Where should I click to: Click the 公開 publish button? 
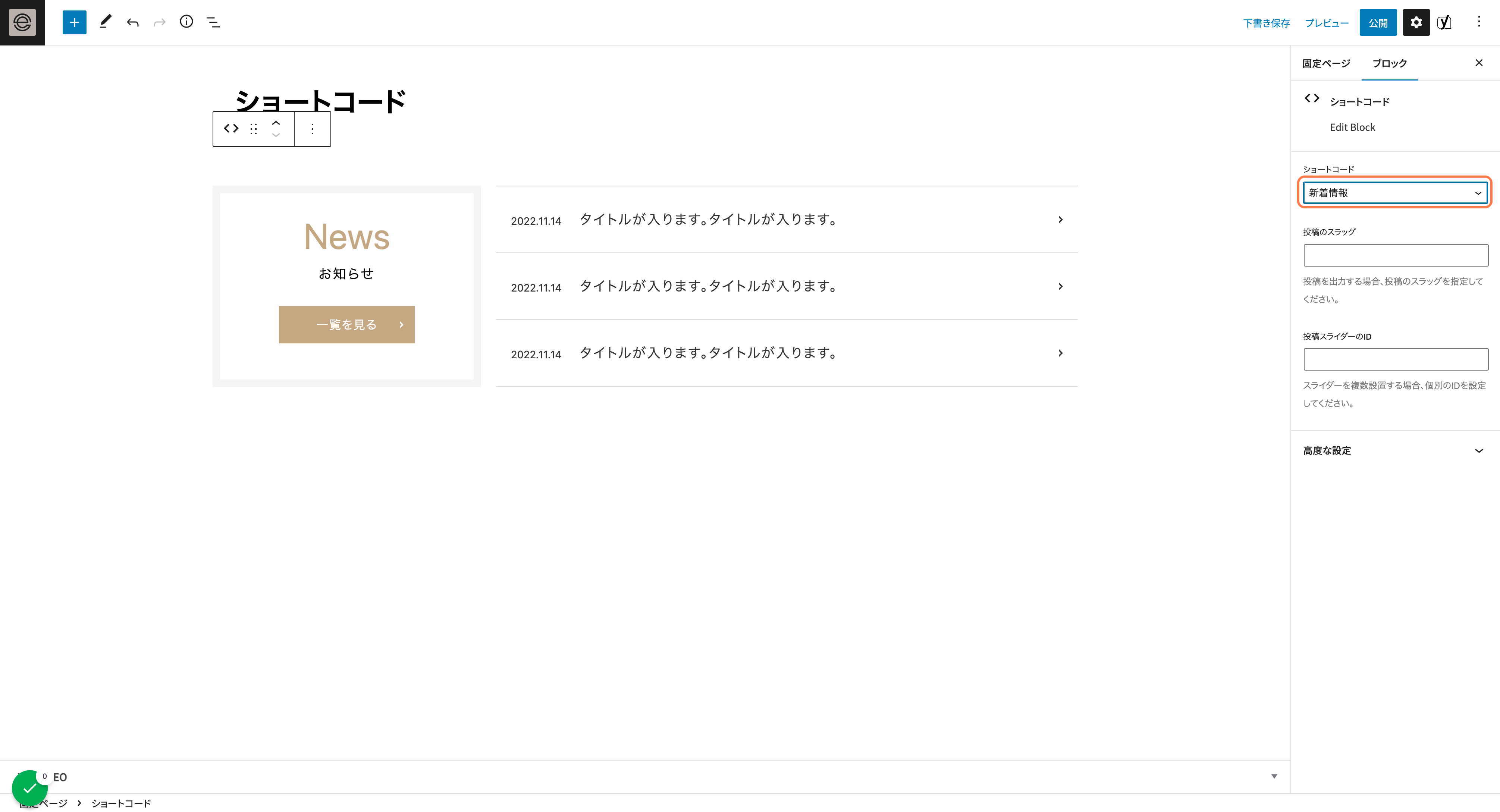click(1378, 23)
